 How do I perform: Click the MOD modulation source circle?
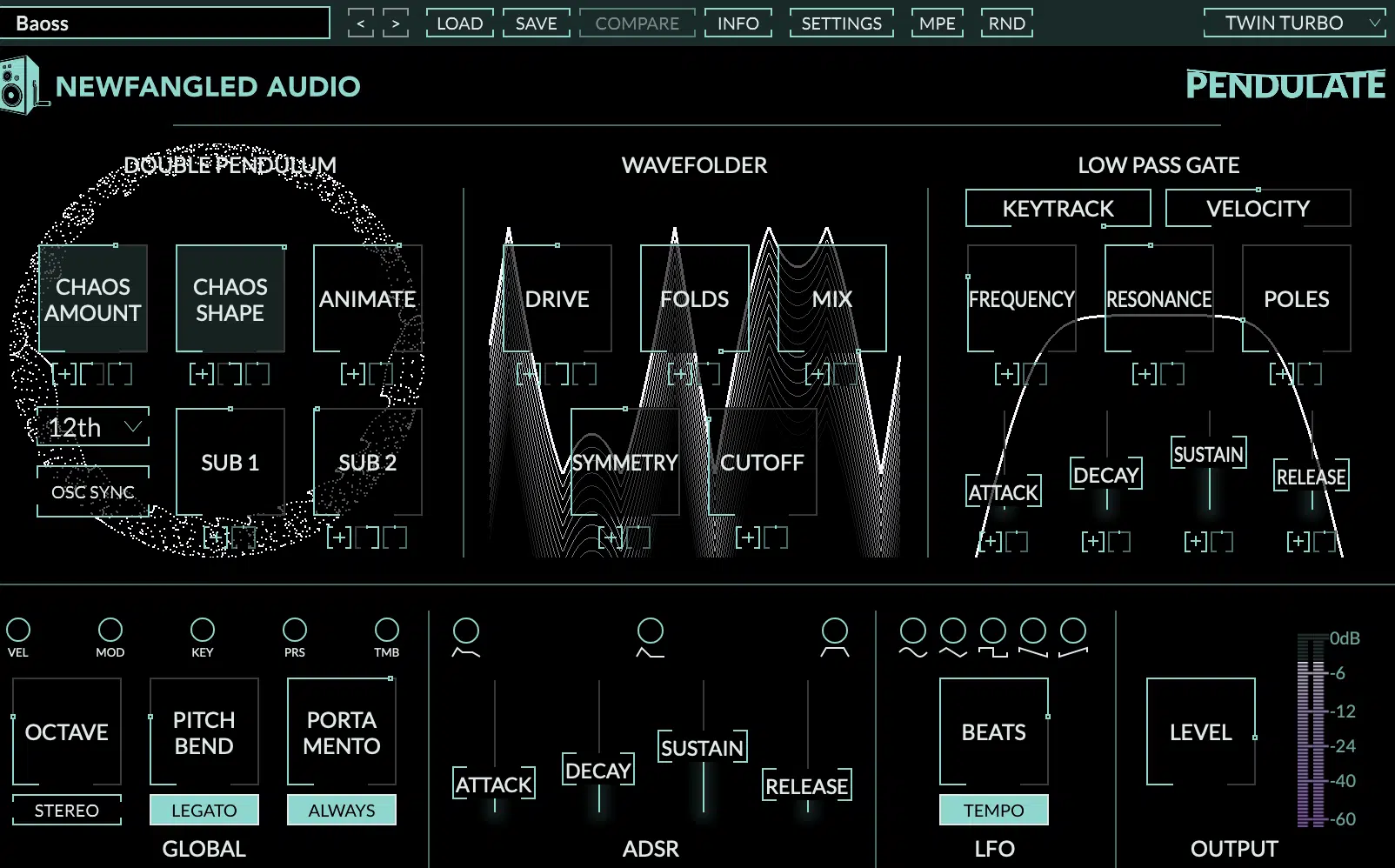coord(110,630)
